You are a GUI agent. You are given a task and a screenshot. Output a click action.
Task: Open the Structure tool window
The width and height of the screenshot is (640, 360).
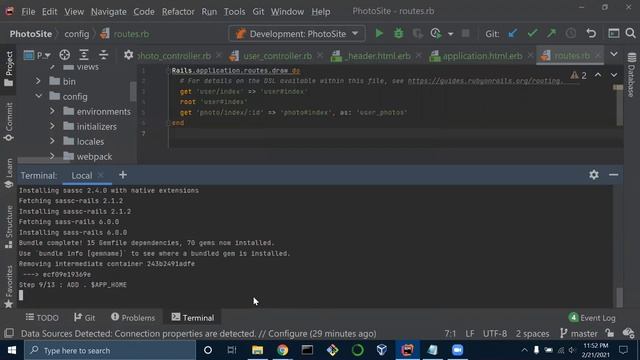pyautogui.click(x=9, y=227)
